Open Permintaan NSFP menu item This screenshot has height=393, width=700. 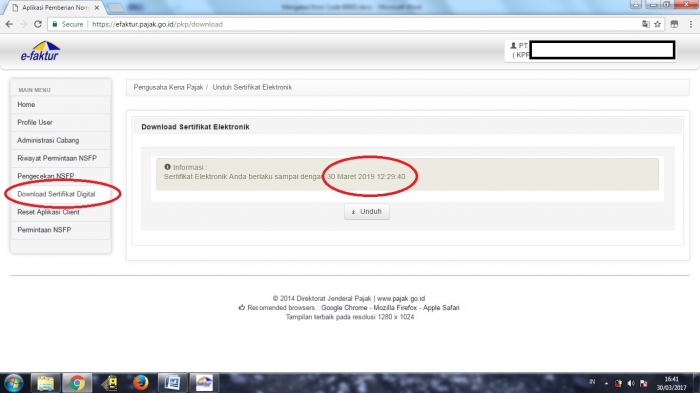61,230
